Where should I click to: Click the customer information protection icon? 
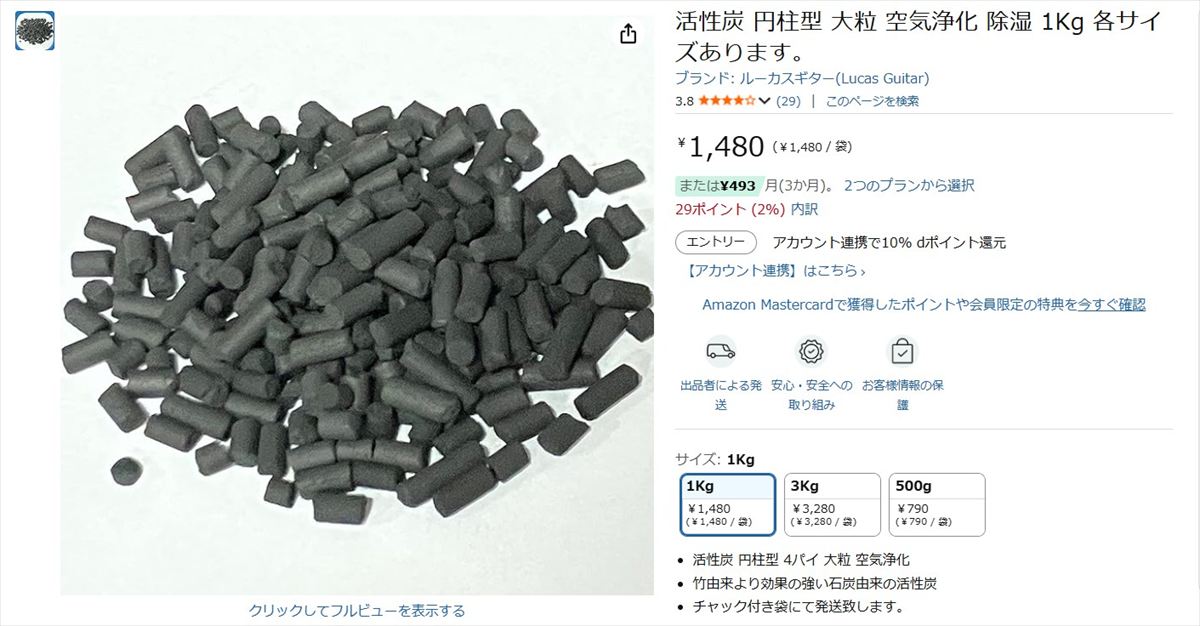pos(902,351)
